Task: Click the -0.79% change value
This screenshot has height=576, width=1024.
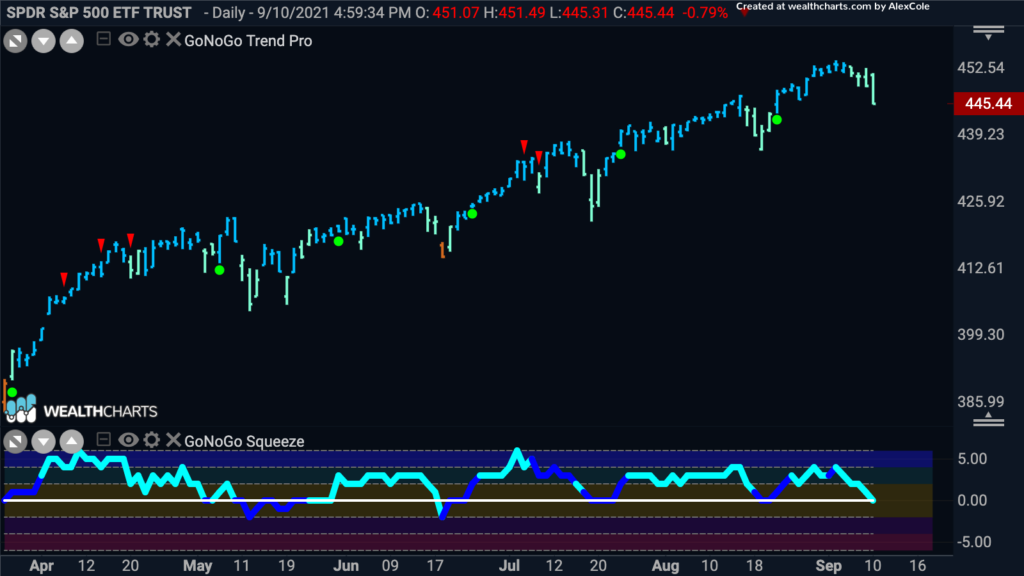Action: point(705,12)
